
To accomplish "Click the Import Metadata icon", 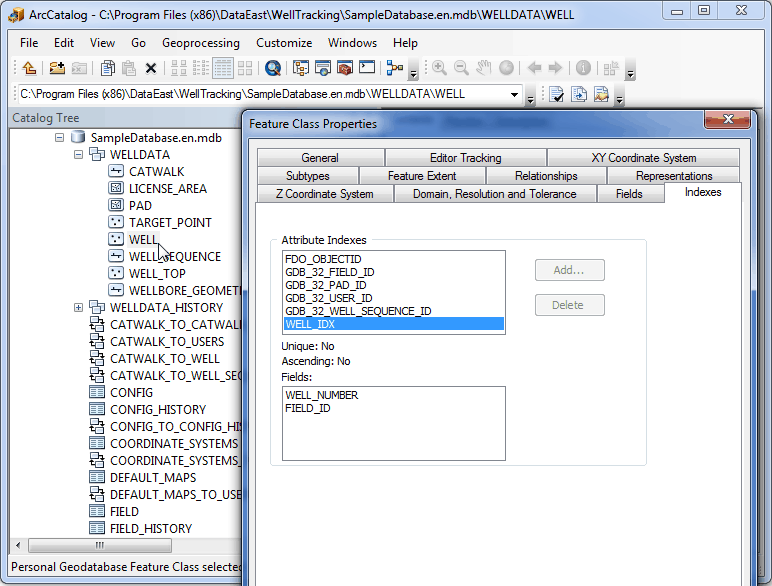I will tap(601, 94).
